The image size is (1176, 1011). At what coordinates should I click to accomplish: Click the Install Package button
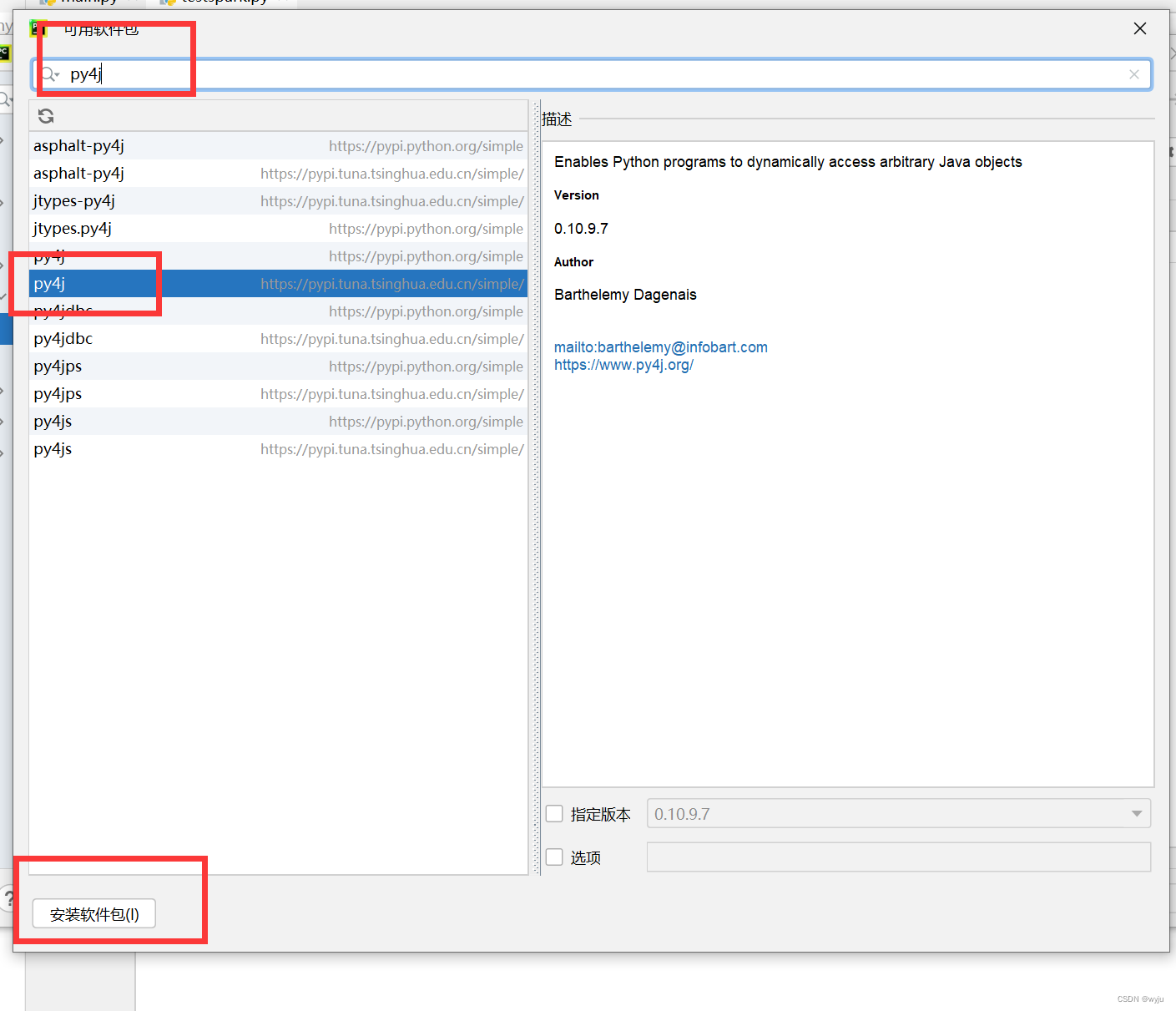pos(94,914)
